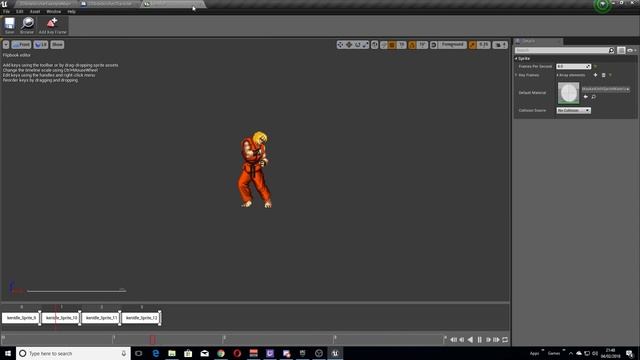Jump to the first frame
The width and height of the screenshot is (640, 360).
point(453,340)
